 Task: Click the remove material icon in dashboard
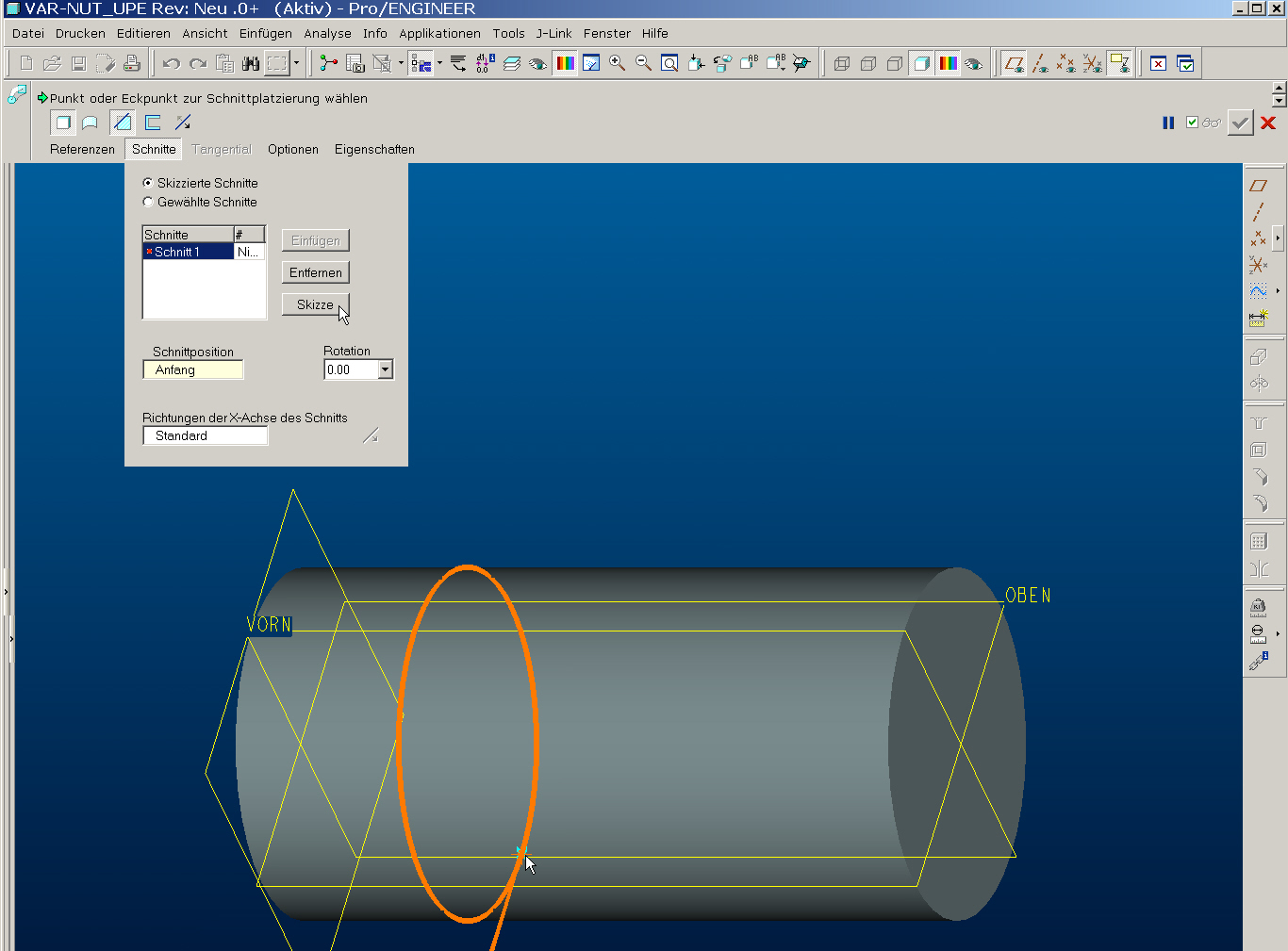point(123,123)
